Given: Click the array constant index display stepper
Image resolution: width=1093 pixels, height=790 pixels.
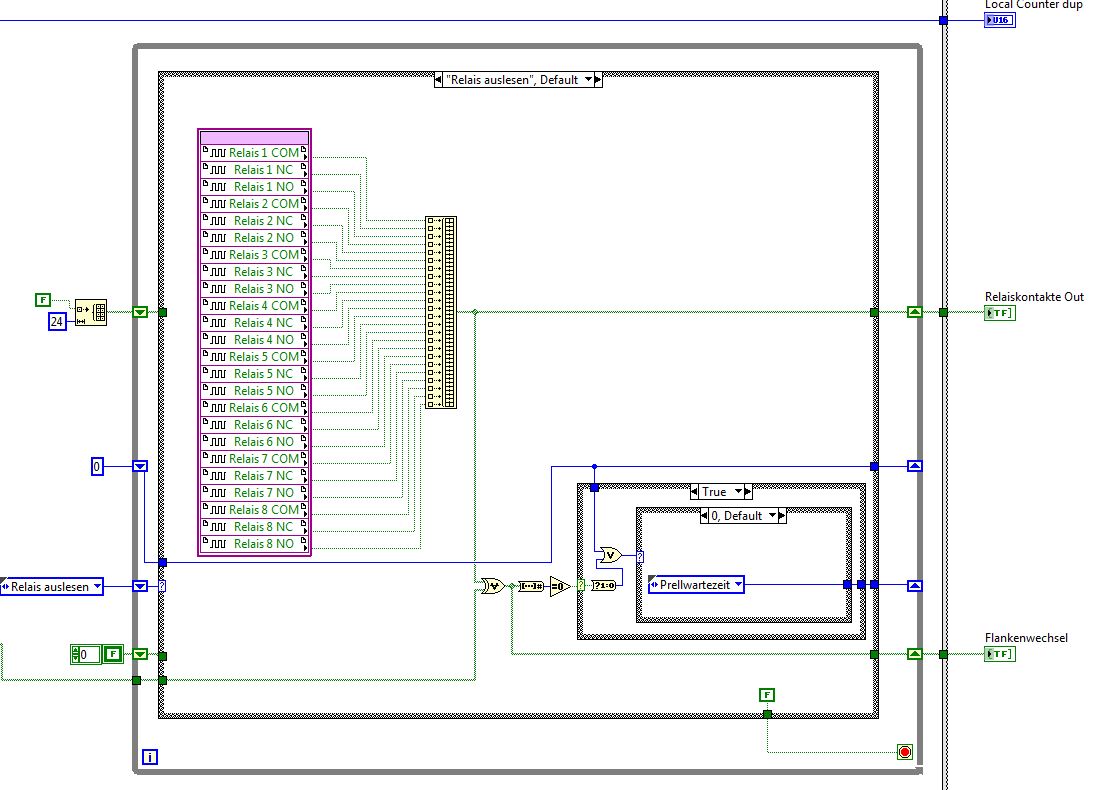Looking at the screenshot, I should 75,654.
